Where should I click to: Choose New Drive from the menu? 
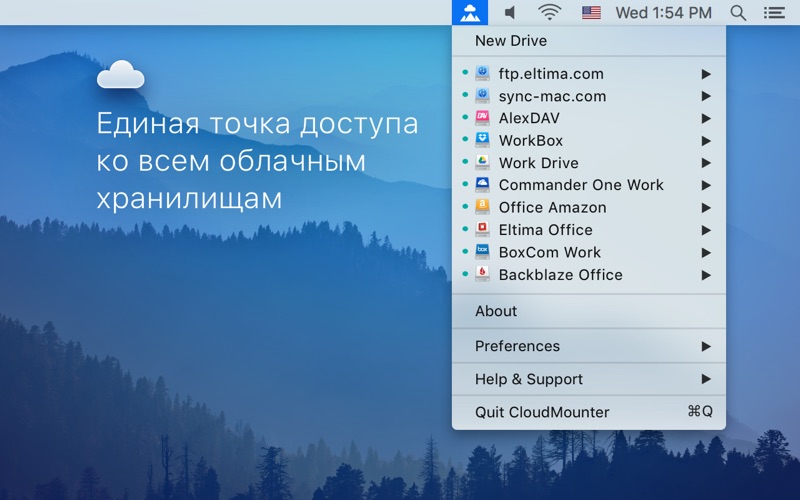pos(511,41)
